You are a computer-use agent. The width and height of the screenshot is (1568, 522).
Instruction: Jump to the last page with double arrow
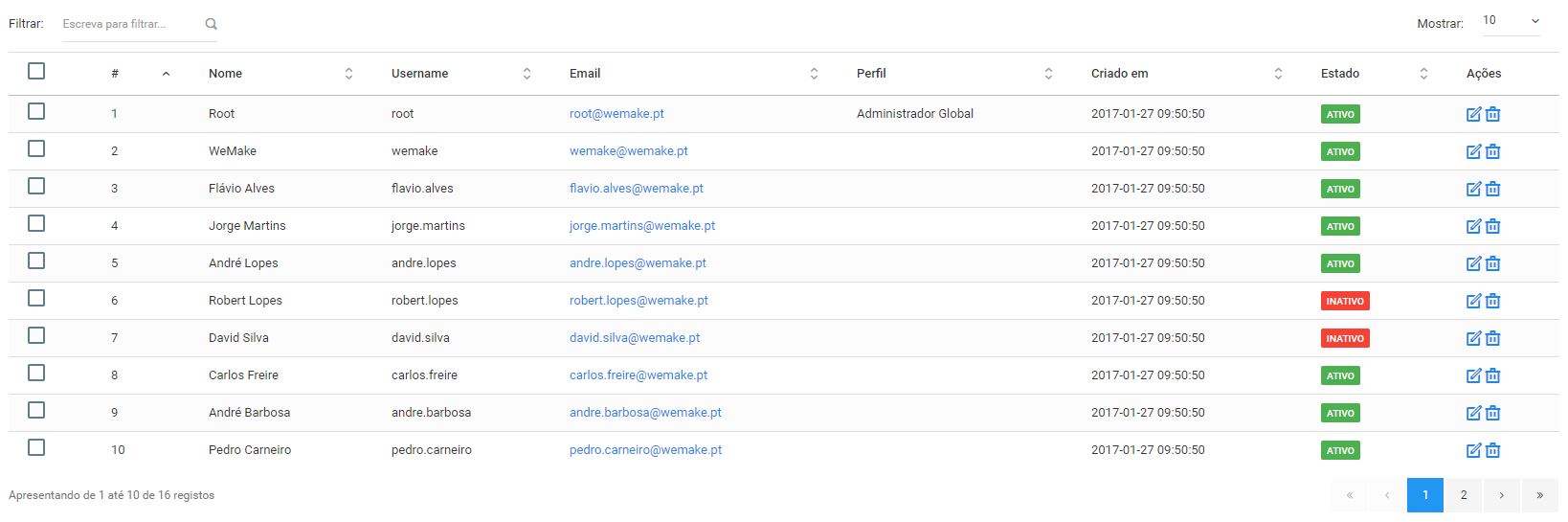pos(1539,495)
